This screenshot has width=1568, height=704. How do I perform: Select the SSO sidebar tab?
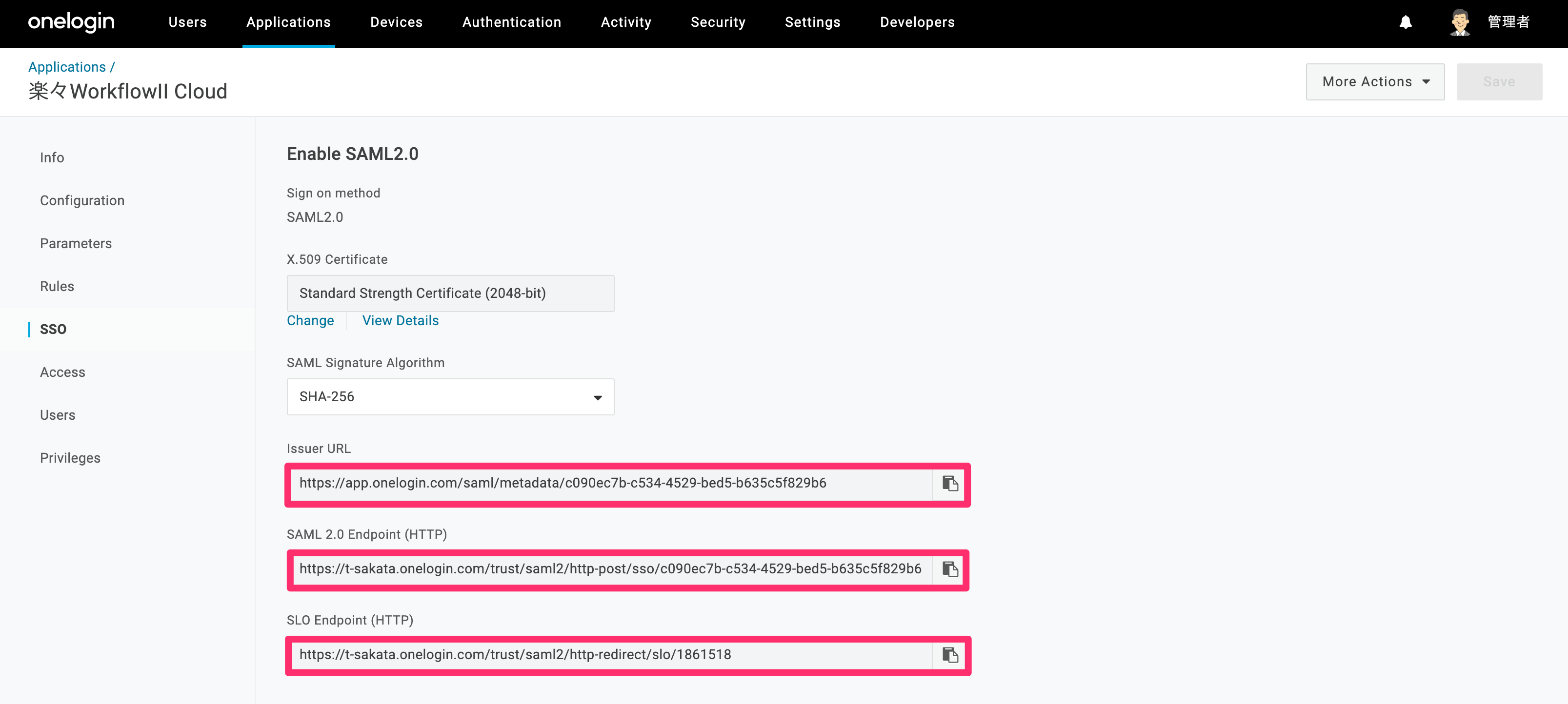53,329
